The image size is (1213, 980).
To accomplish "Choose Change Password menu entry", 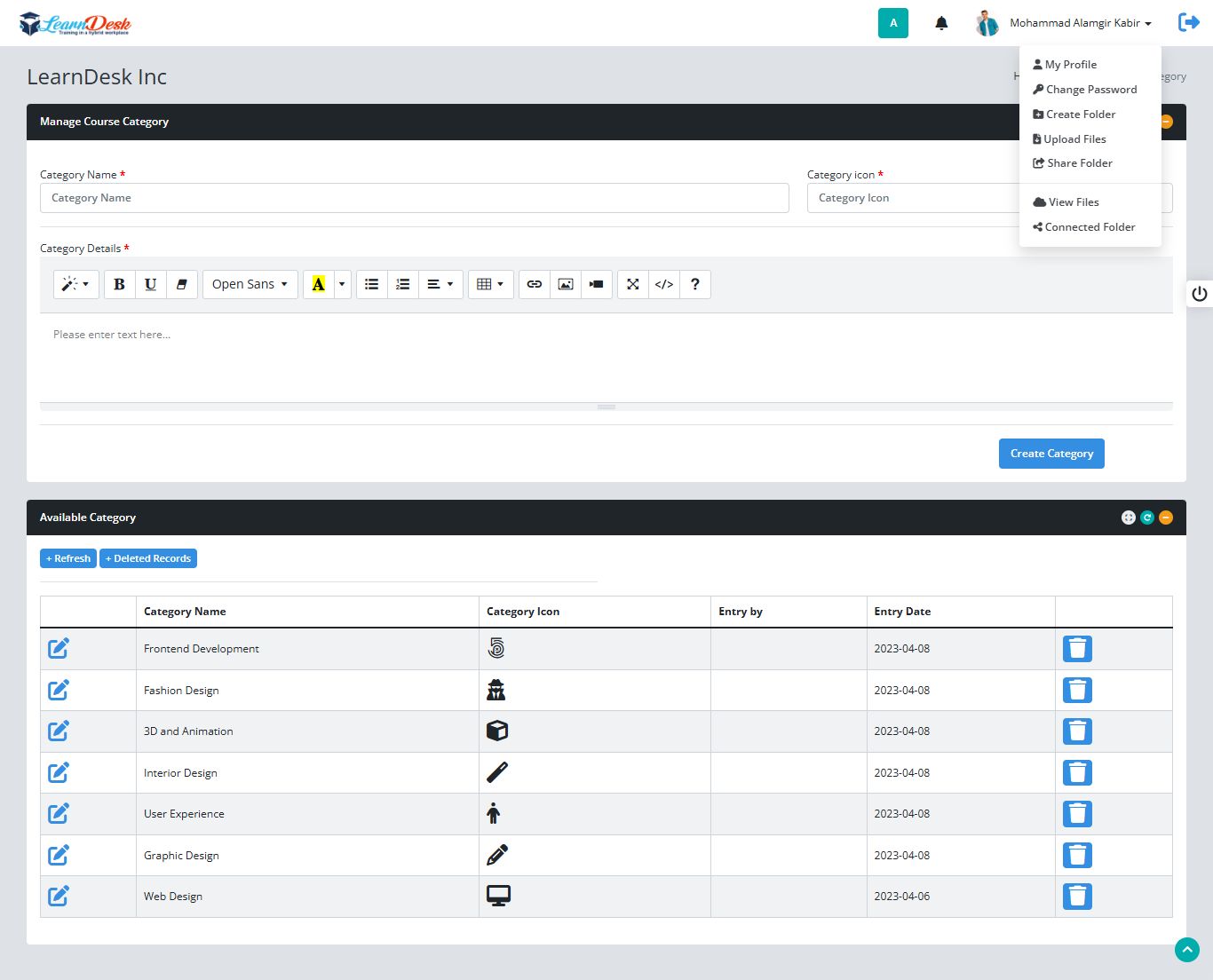I will (x=1090, y=90).
